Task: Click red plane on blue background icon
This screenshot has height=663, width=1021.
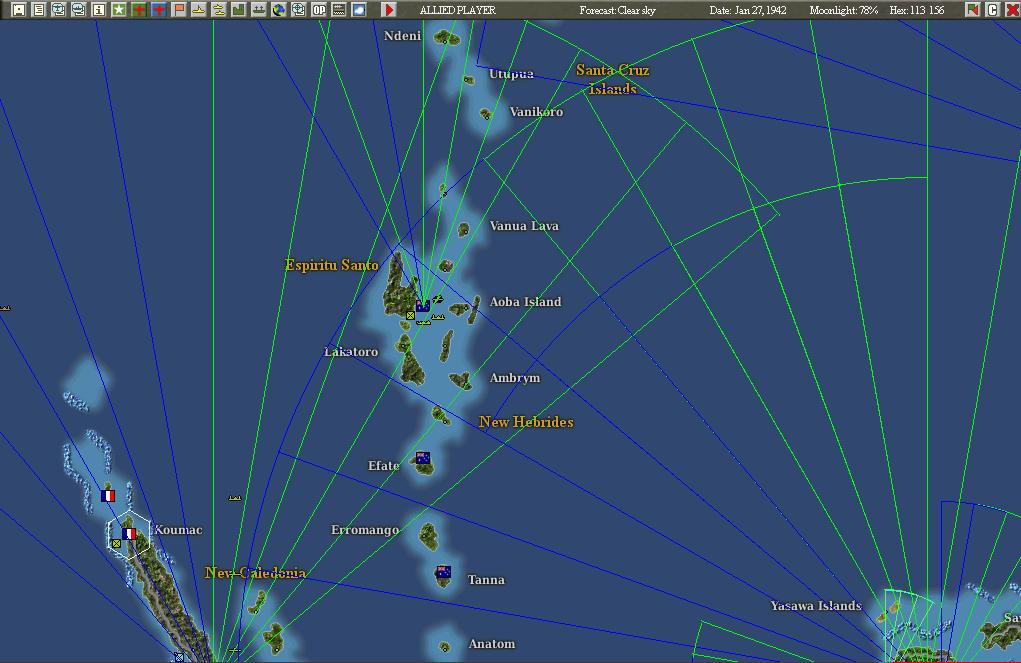Action: tap(159, 10)
